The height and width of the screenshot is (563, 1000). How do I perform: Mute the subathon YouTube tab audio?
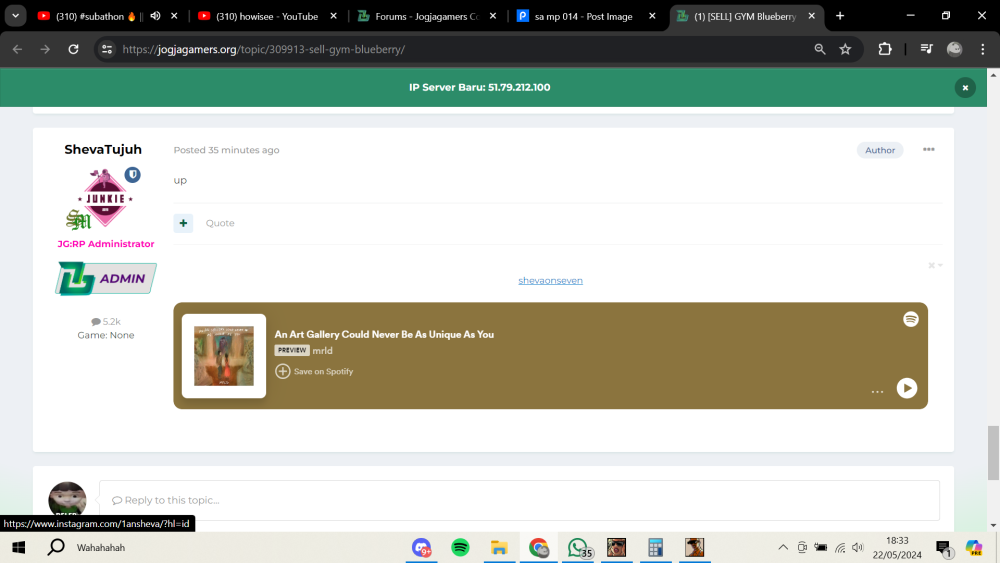click(x=155, y=16)
